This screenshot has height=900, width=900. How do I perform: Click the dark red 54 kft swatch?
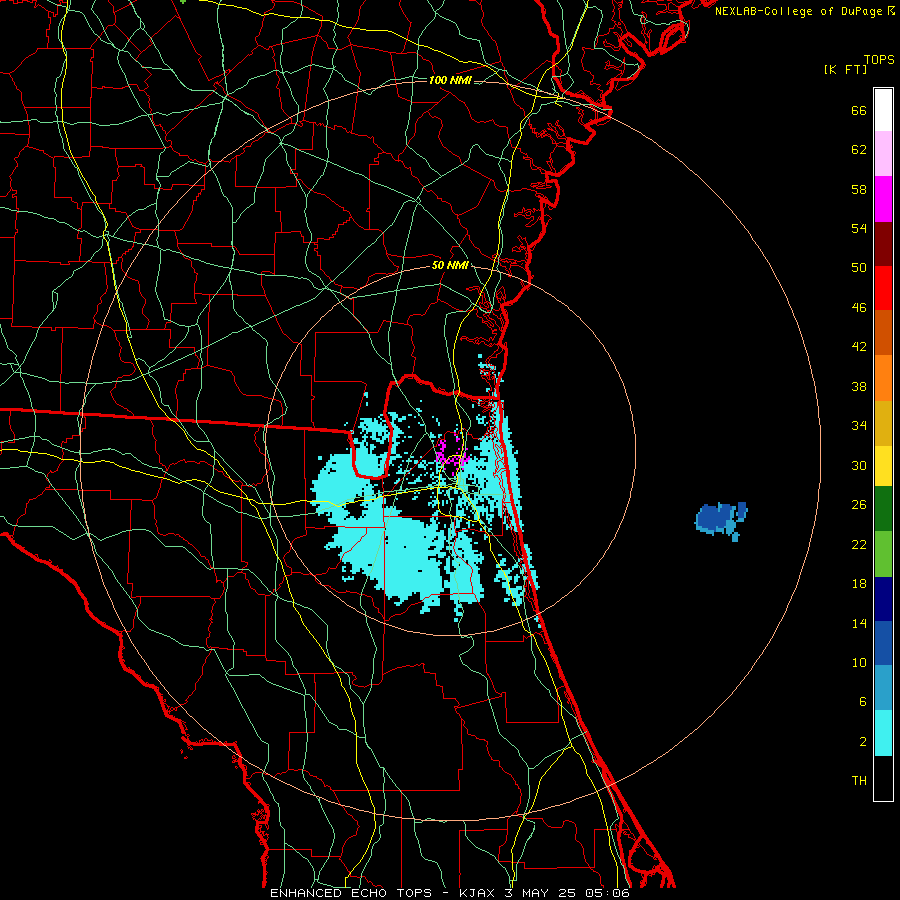coord(883,243)
